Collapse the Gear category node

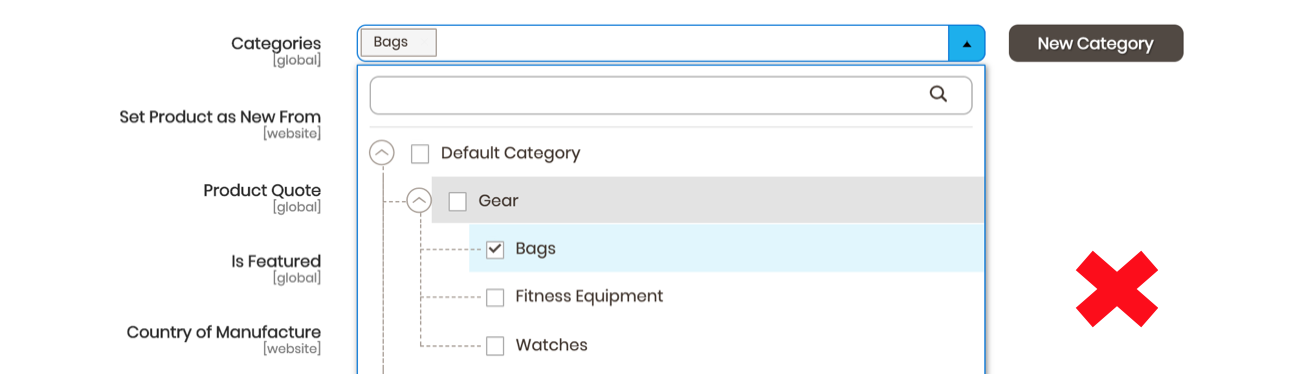click(419, 201)
